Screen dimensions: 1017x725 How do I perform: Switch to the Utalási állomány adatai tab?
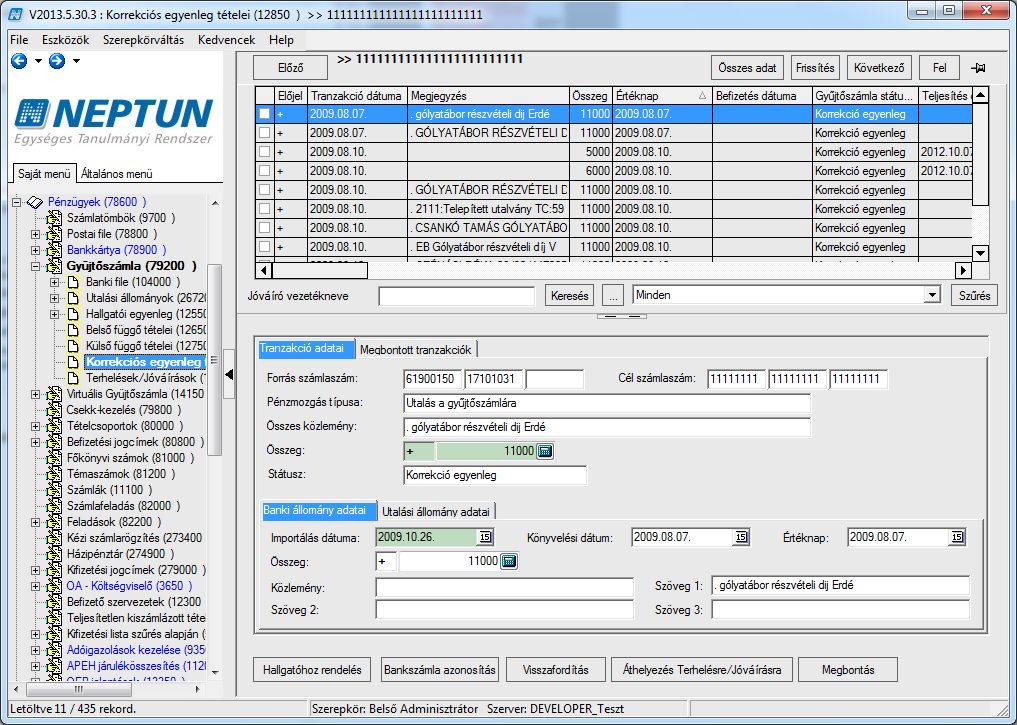click(x=436, y=512)
